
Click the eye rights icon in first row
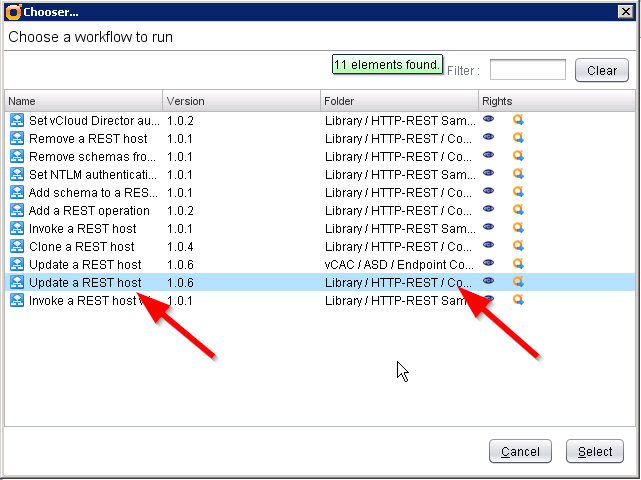[489, 119]
